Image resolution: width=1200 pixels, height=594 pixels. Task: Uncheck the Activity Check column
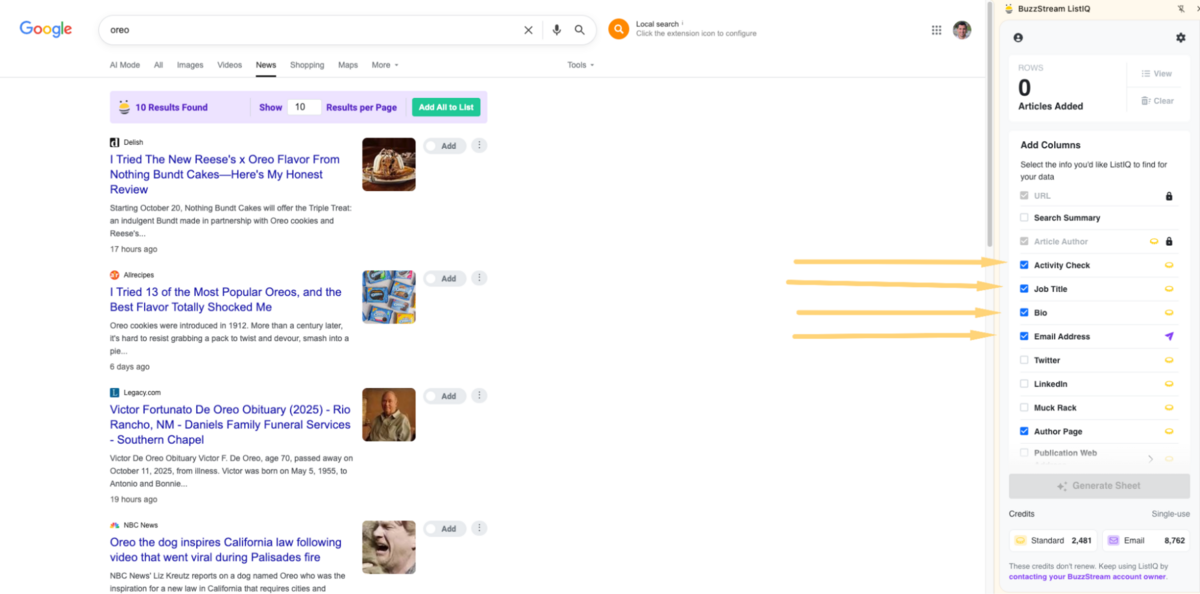click(x=1023, y=265)
